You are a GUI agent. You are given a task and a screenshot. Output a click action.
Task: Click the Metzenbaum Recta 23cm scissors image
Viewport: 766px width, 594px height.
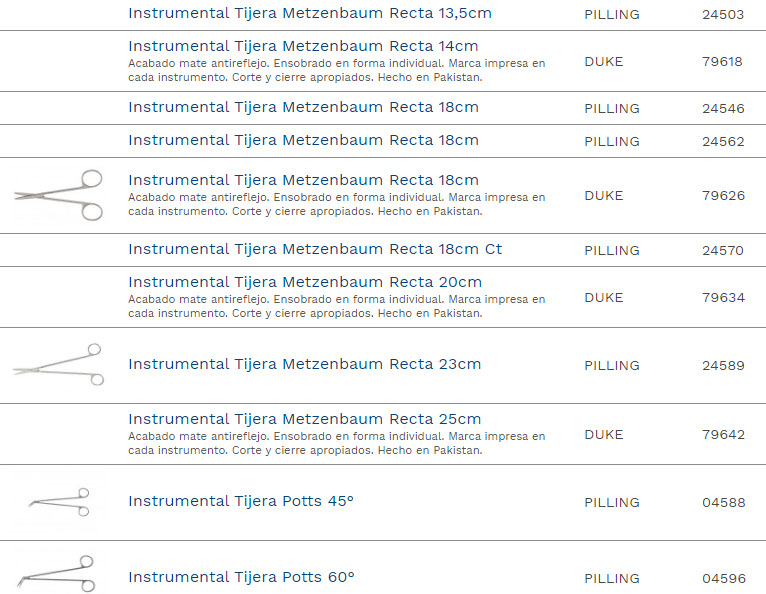tap(58, 365)
